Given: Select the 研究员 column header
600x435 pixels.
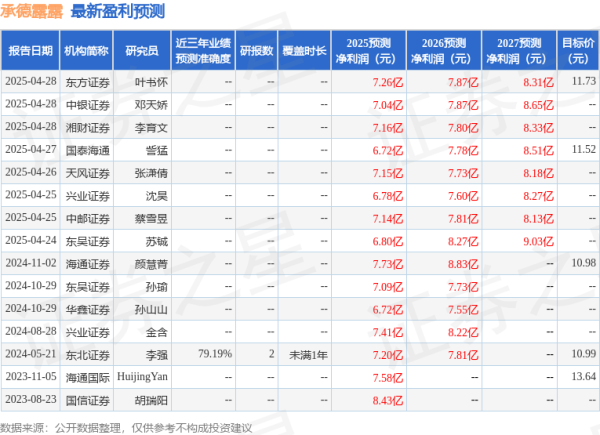Looking at the screenshot, I should (139, 49).
